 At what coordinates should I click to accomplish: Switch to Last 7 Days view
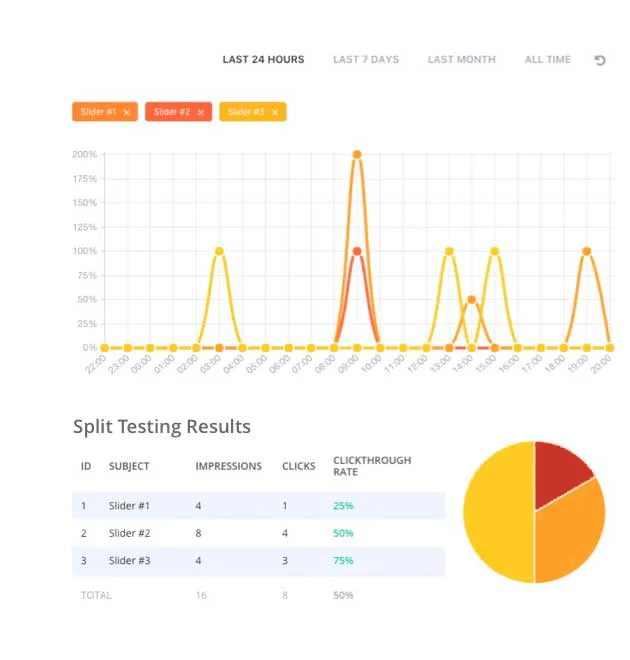(x=366, y=60)
